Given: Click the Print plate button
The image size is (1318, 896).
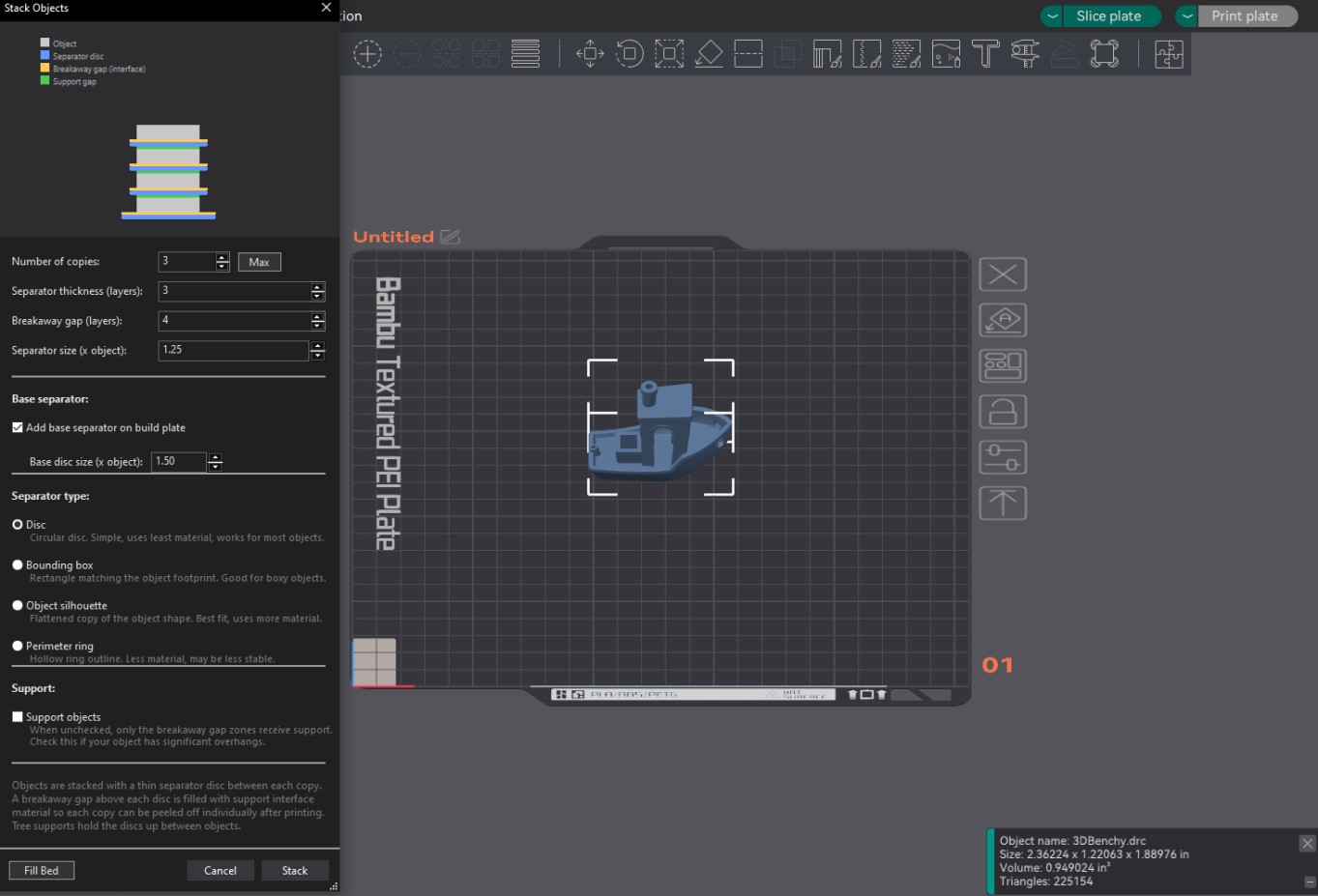Looking at the screenshot, I should [1246, 16].
